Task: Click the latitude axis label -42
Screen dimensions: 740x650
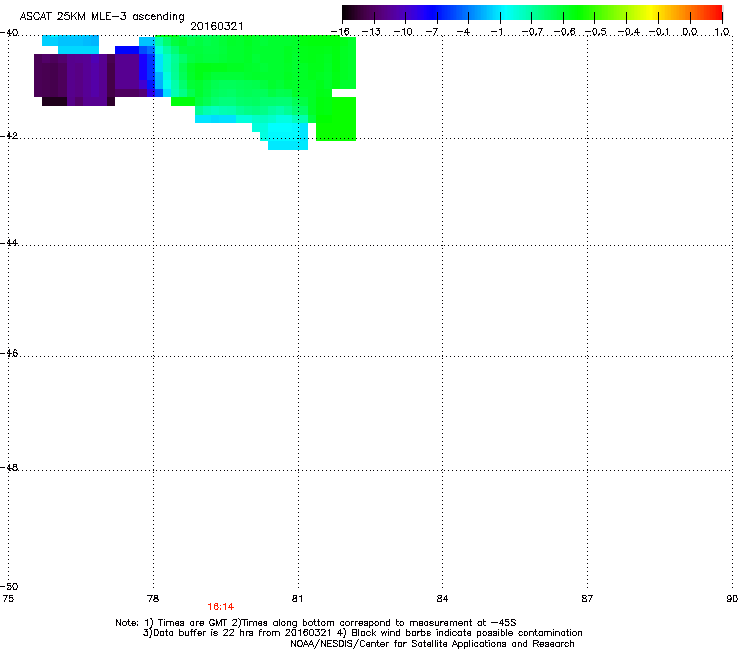Action: [9, 135]
